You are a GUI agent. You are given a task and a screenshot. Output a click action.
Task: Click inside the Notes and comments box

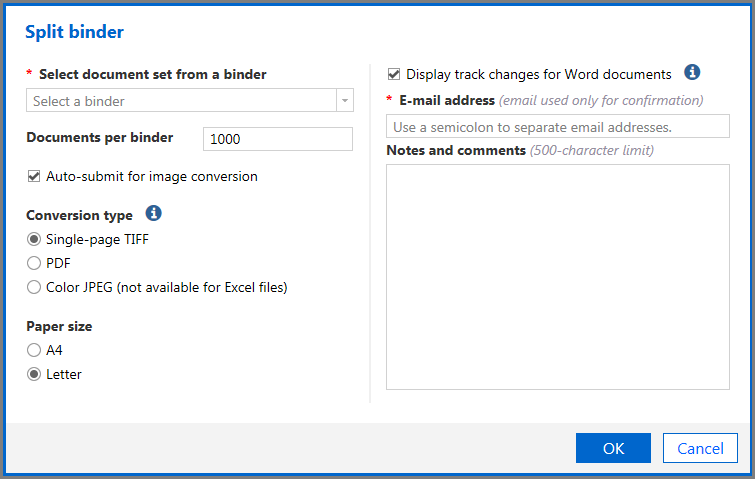click(x=558, y=277)
